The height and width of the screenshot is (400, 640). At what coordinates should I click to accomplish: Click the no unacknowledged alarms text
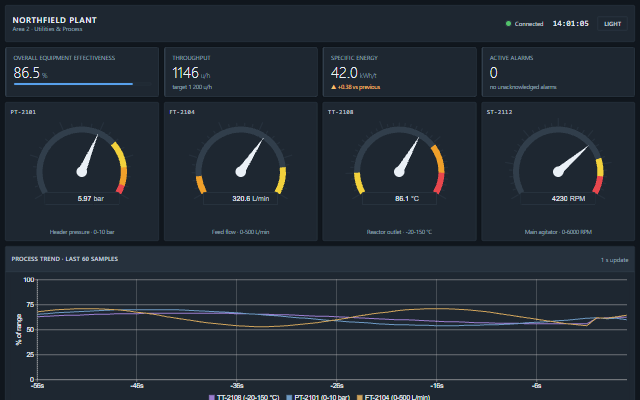(x=523, y=87)
